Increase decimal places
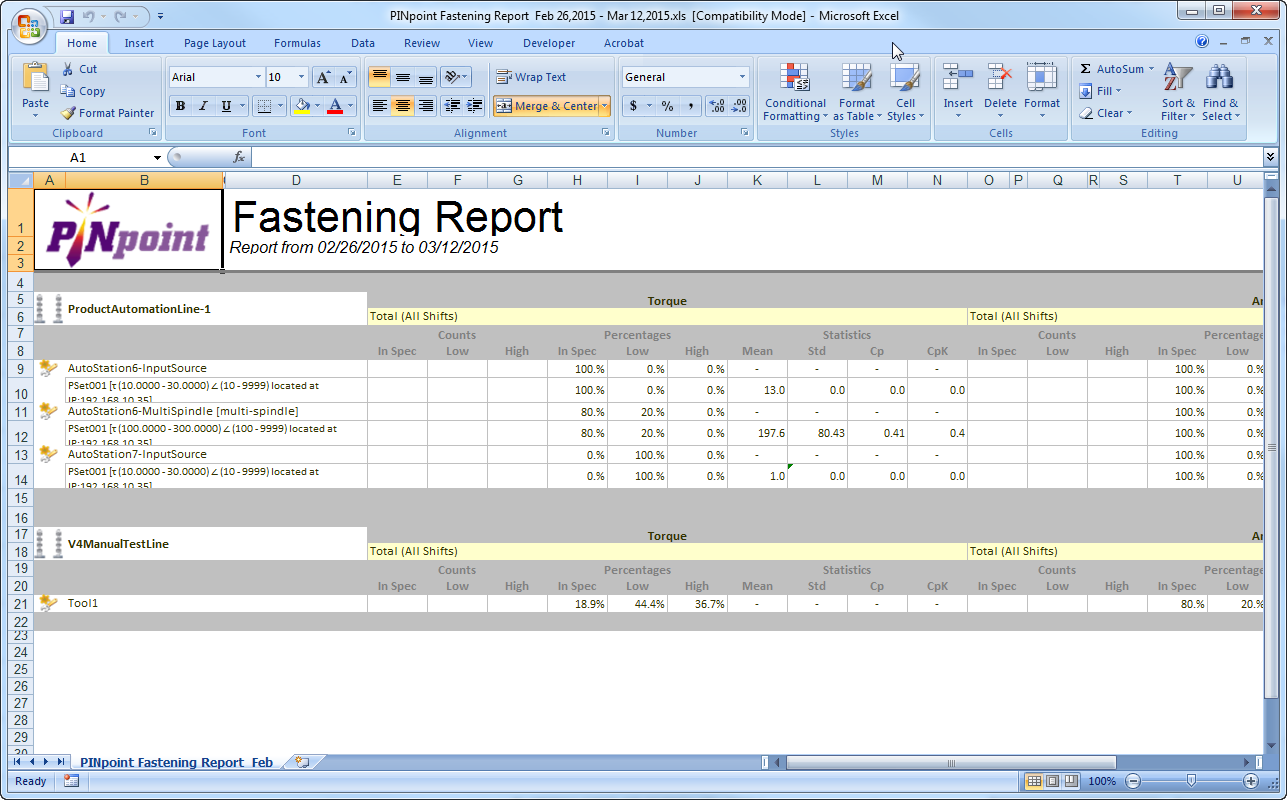The image size is (1287, 800). [x=717, y=106]
